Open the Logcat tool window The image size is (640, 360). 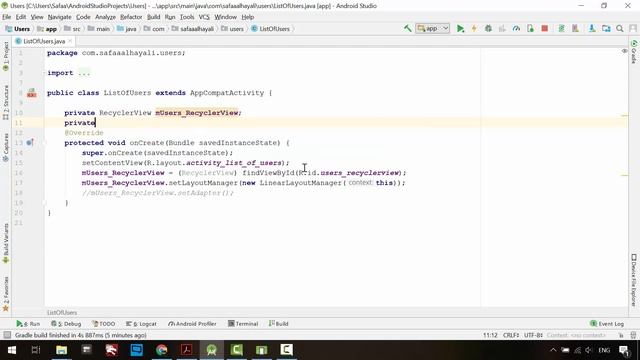tap(141, 324)
